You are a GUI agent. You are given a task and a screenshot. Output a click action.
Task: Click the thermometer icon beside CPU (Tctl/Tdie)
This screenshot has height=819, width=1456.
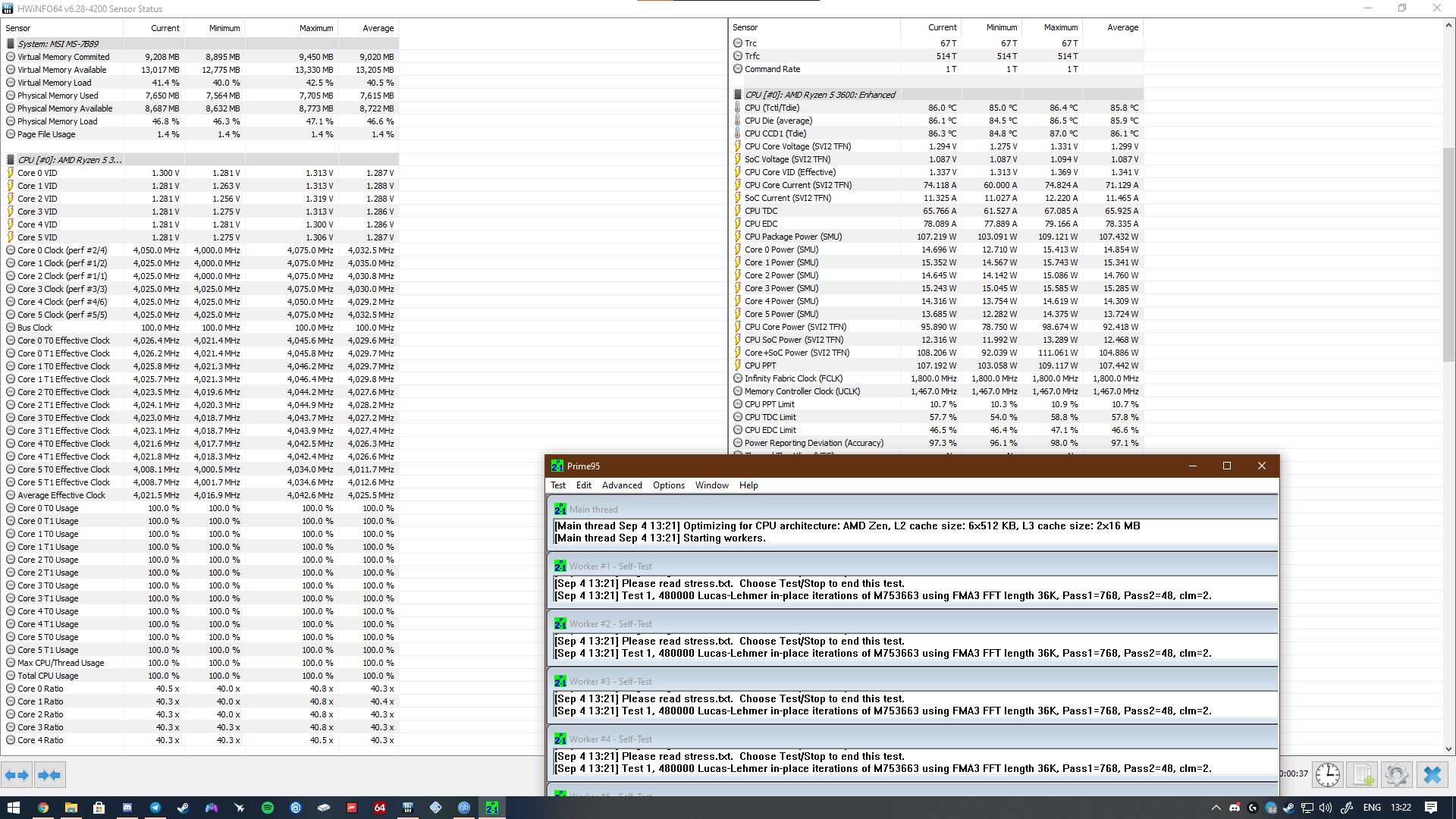pyautogui.click(x=738, y=108)
